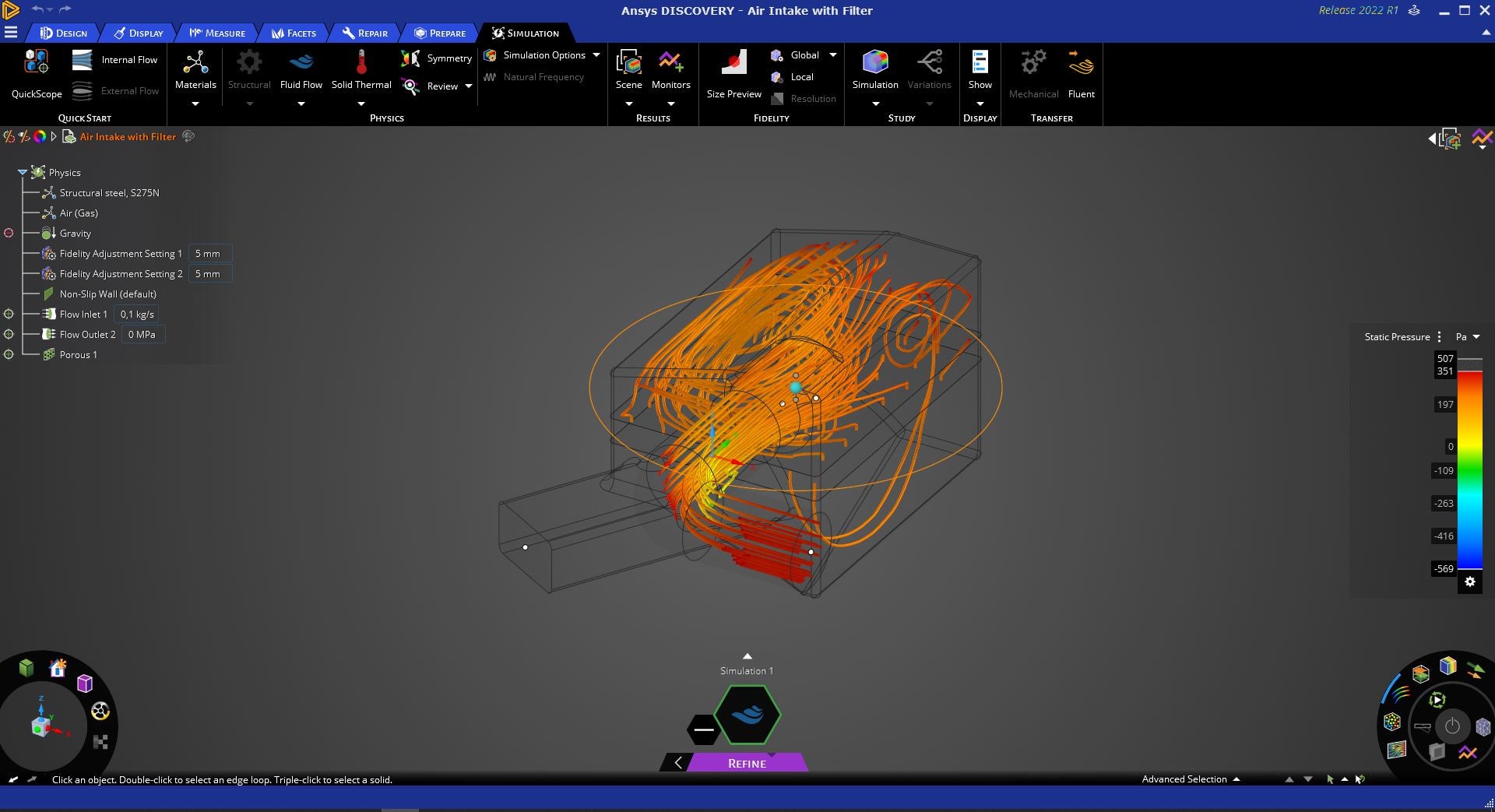Collapse the Physics tree node
This screenshot has height=812, width=1495.
pos(23,173)
